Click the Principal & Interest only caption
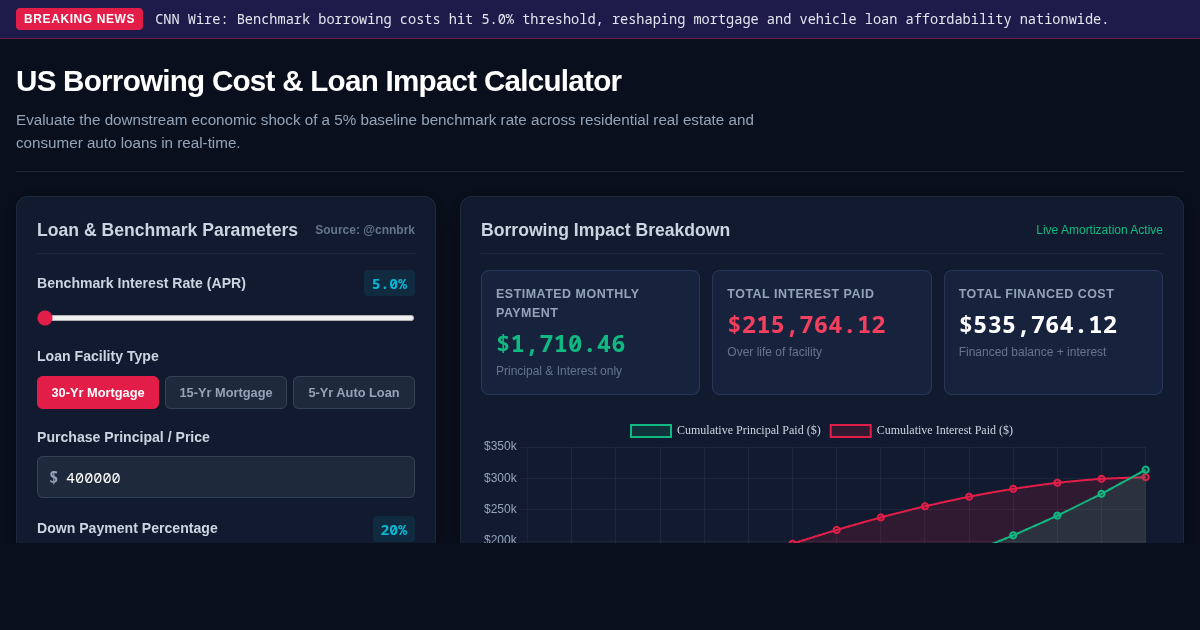This screenshot has height=630, width=1200. [x=559, y=371]
